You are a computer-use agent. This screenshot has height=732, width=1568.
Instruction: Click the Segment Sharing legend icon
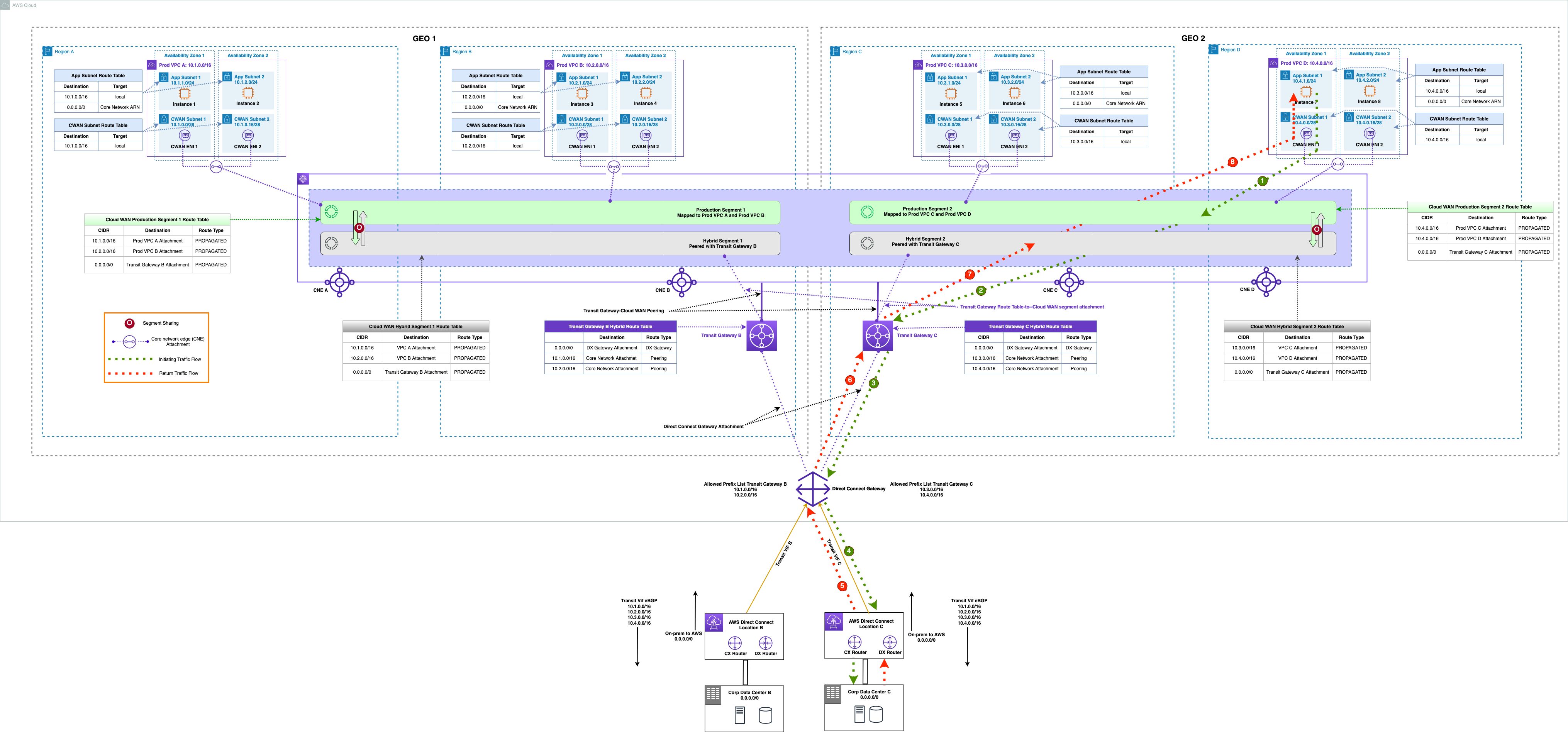pos(130,323)
